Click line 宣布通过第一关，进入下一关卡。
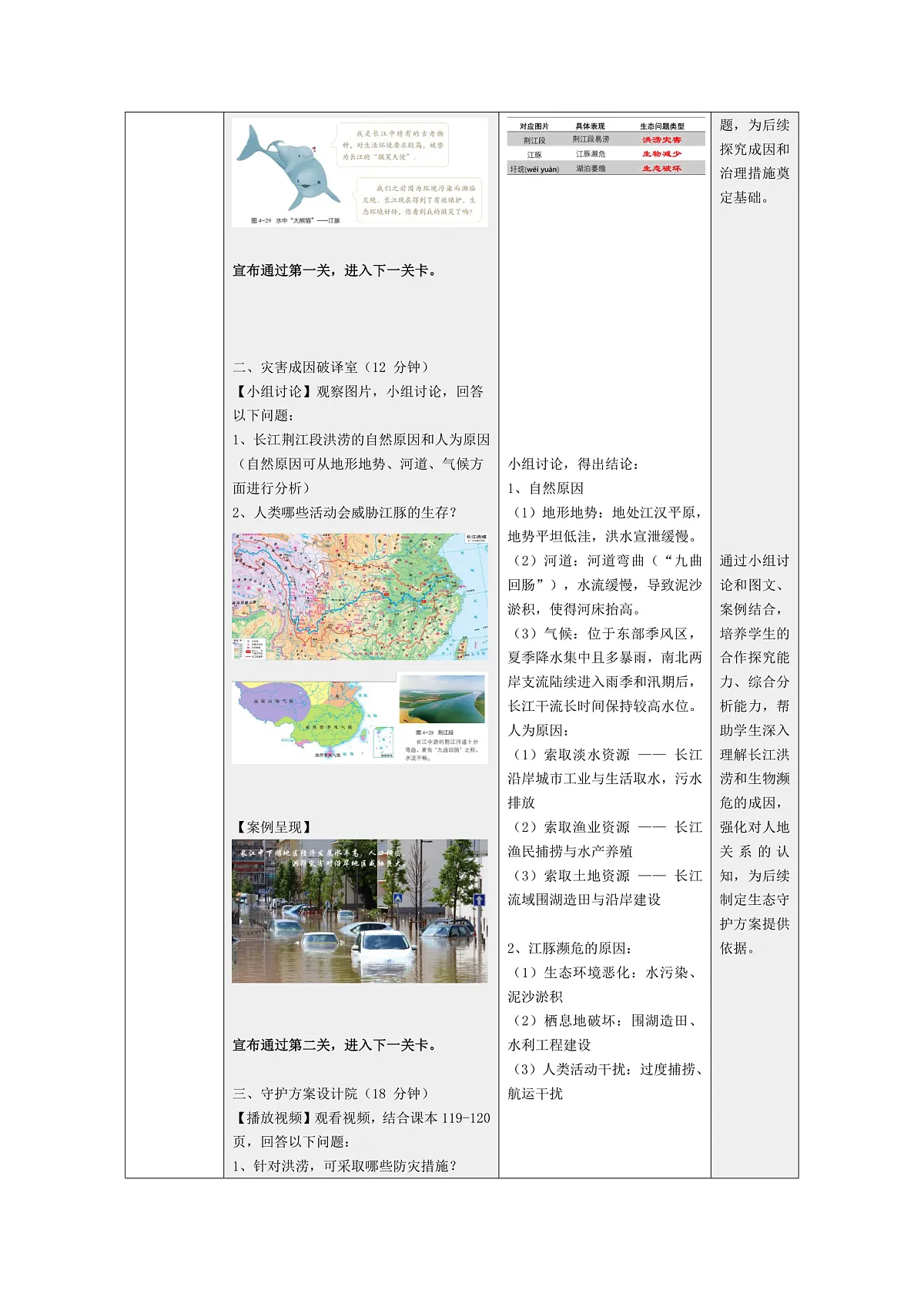 337,270
